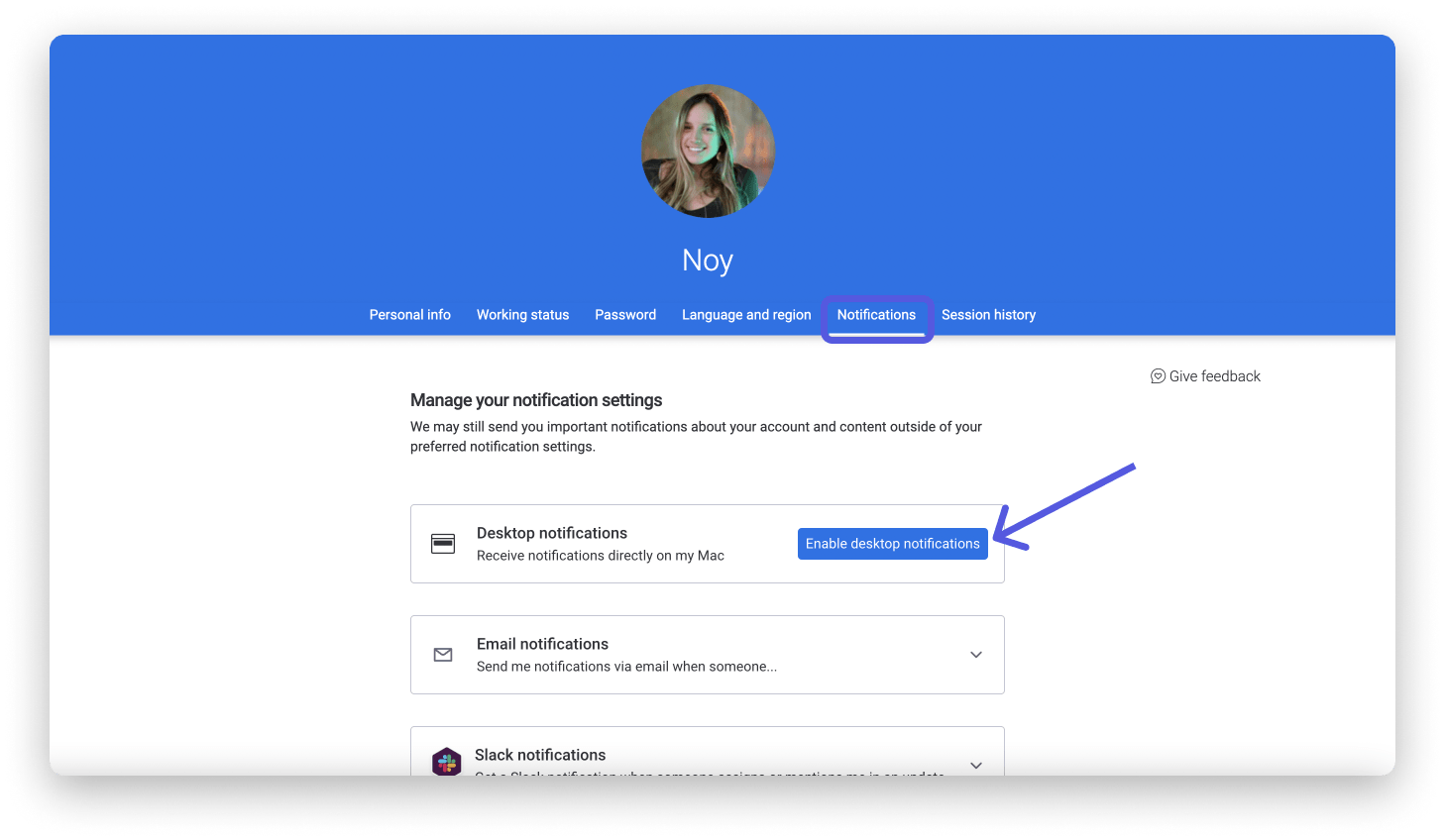Expand the Slack notifications chevron
Viewport: 1445px width, 840px height.
click(976, 766)
